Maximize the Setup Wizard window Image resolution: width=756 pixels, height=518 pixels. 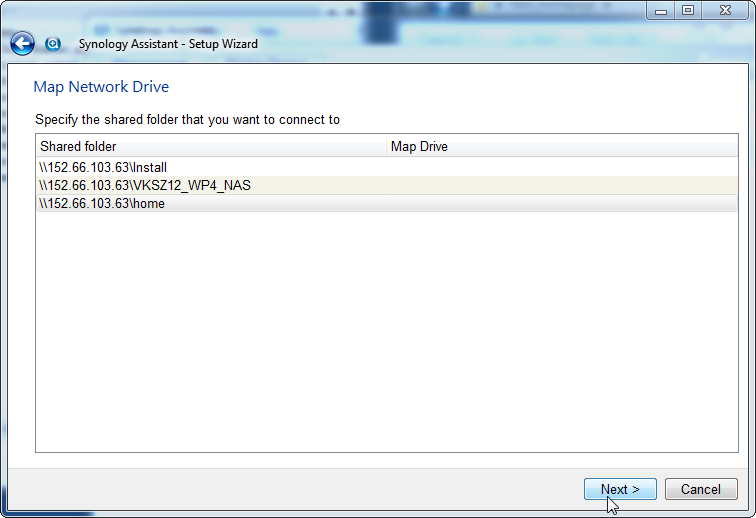pos(688,10)
